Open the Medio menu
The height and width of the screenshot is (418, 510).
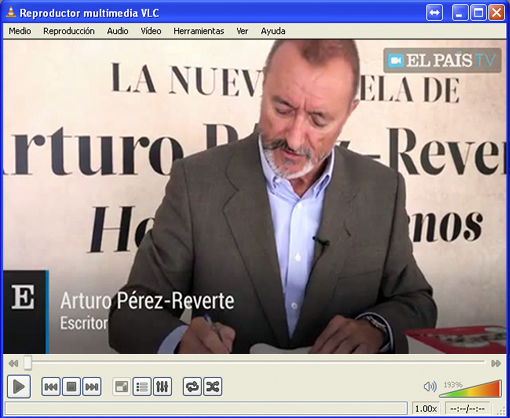tap(20, 31)
